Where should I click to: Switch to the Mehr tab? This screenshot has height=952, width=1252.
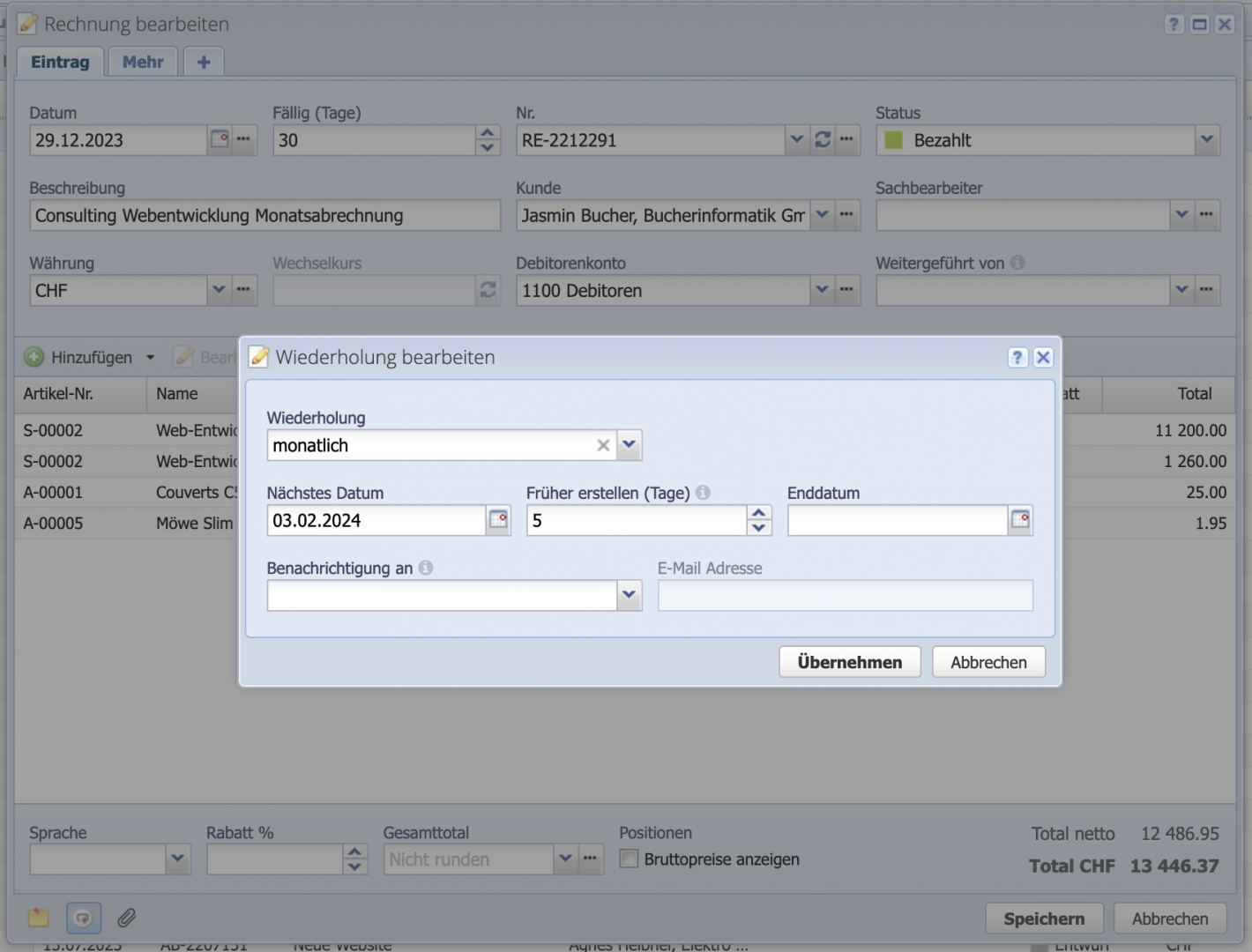pyautogui.click(x=142, y=61)
